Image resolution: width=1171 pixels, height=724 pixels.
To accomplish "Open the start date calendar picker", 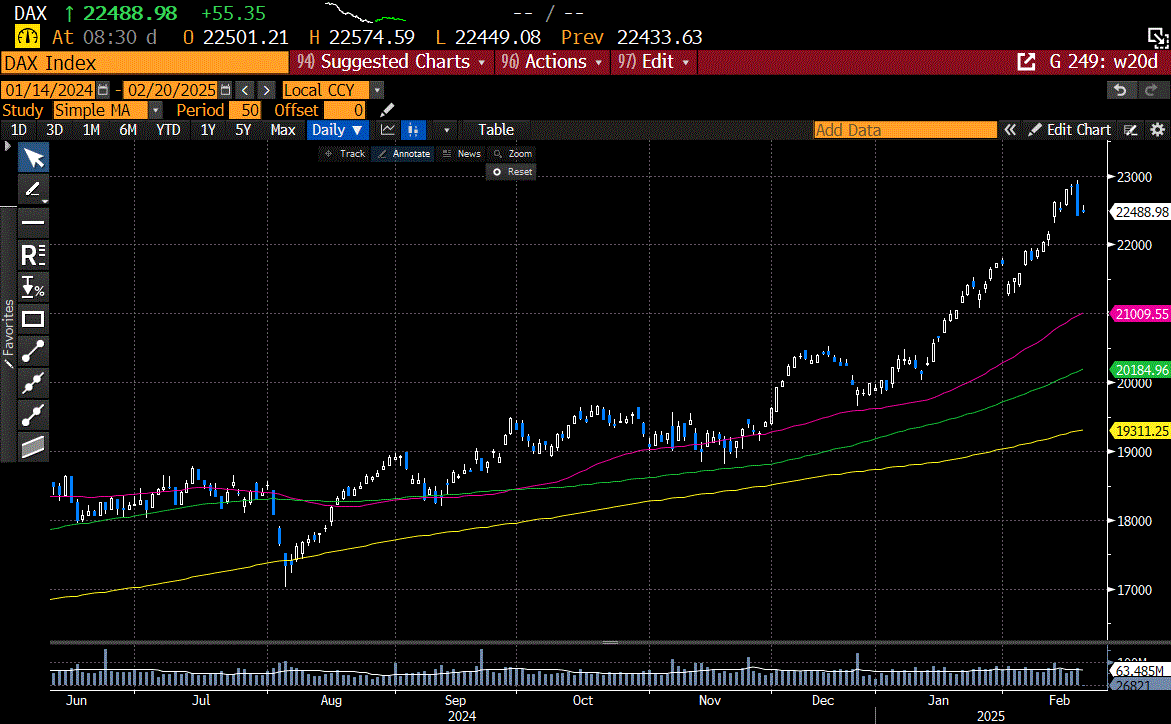I will (x=103, y=90).
